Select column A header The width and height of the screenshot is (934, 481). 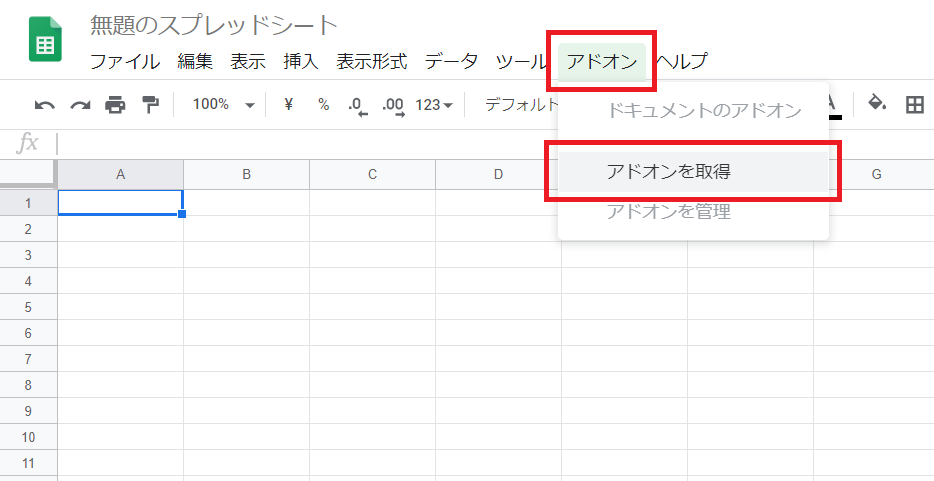(120, 174)
